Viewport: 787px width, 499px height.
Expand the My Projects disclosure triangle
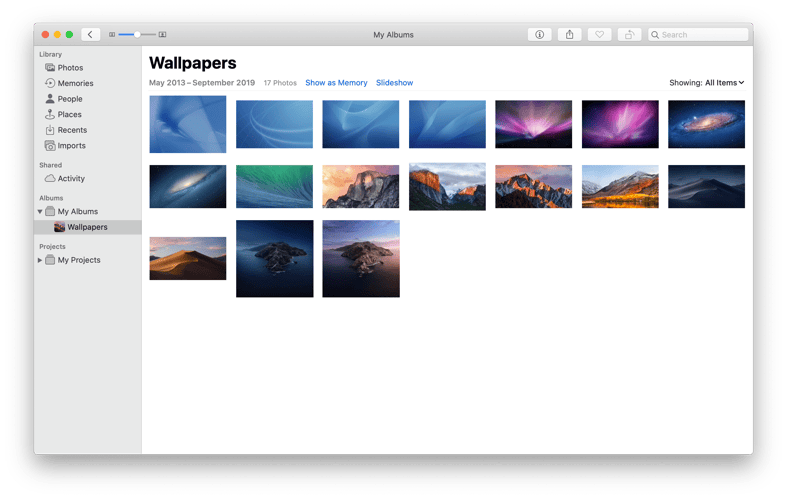(40, 260)
